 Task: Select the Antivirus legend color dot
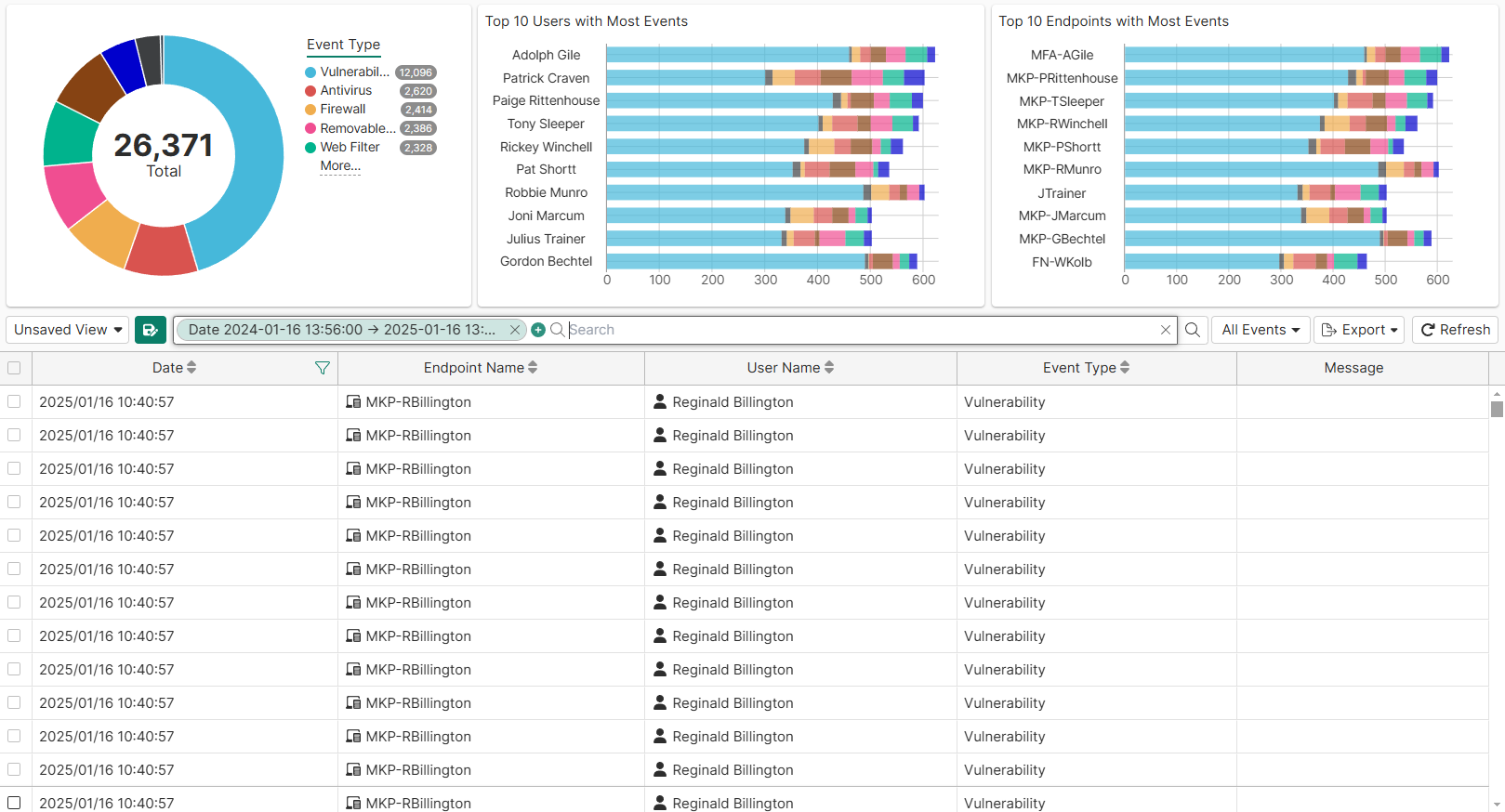(310, 91)
